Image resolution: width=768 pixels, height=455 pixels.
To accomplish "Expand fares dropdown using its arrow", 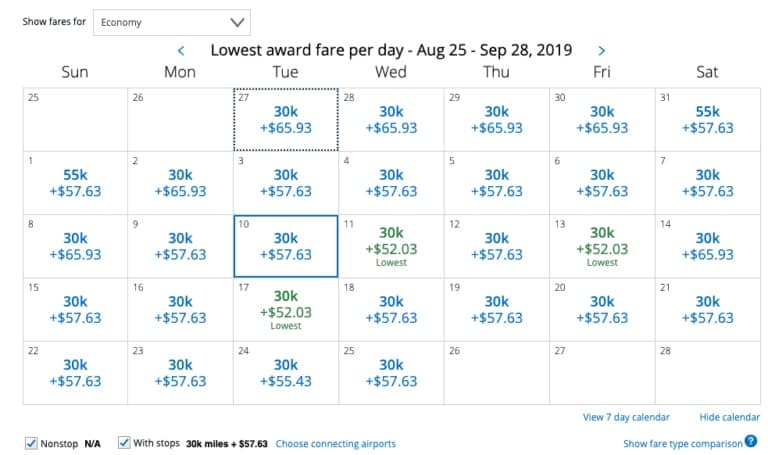I will [x=237, y=23].
